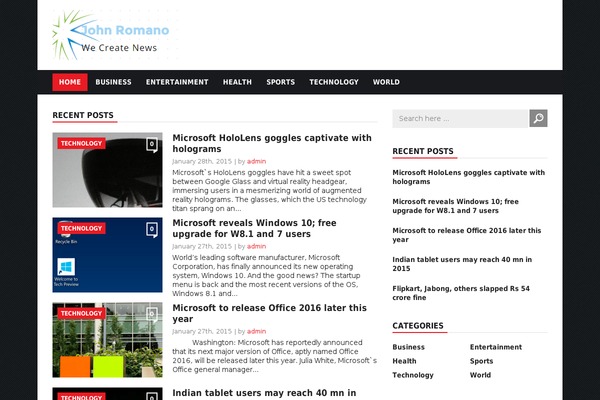Click the search magnifier icon button
The height and width of the screenshot is (400, 600).
538,118
